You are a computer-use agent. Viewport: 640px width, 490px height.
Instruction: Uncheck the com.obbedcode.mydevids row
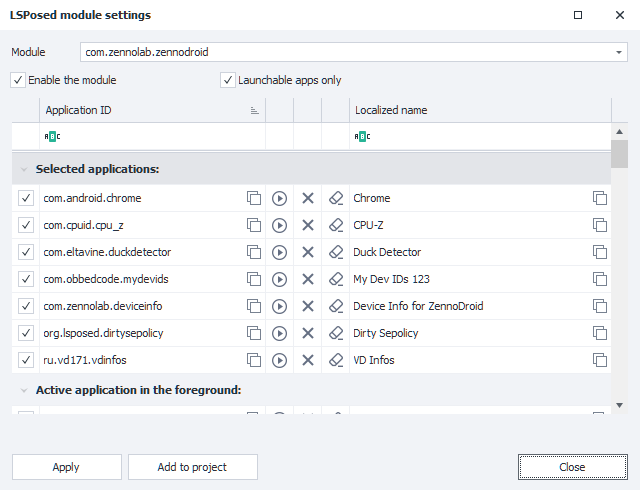(x=26, y=279)
